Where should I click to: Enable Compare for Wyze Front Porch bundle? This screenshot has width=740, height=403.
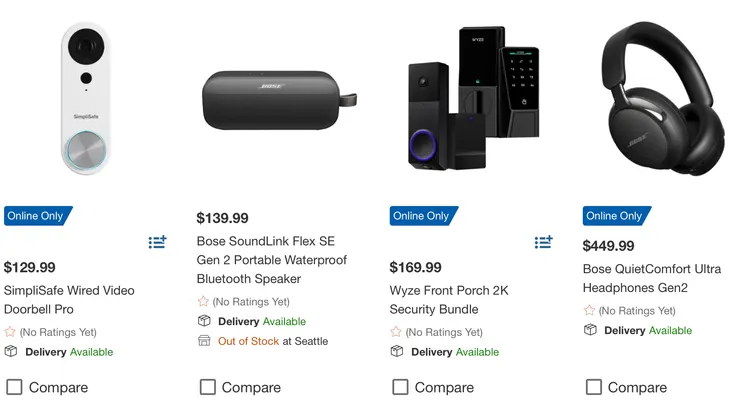(x=400, y=387)
